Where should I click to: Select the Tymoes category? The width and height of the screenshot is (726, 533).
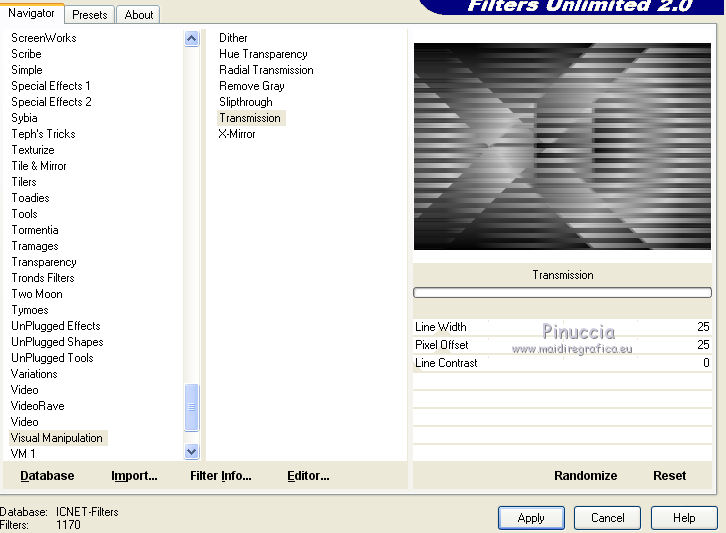click(30, 310)
